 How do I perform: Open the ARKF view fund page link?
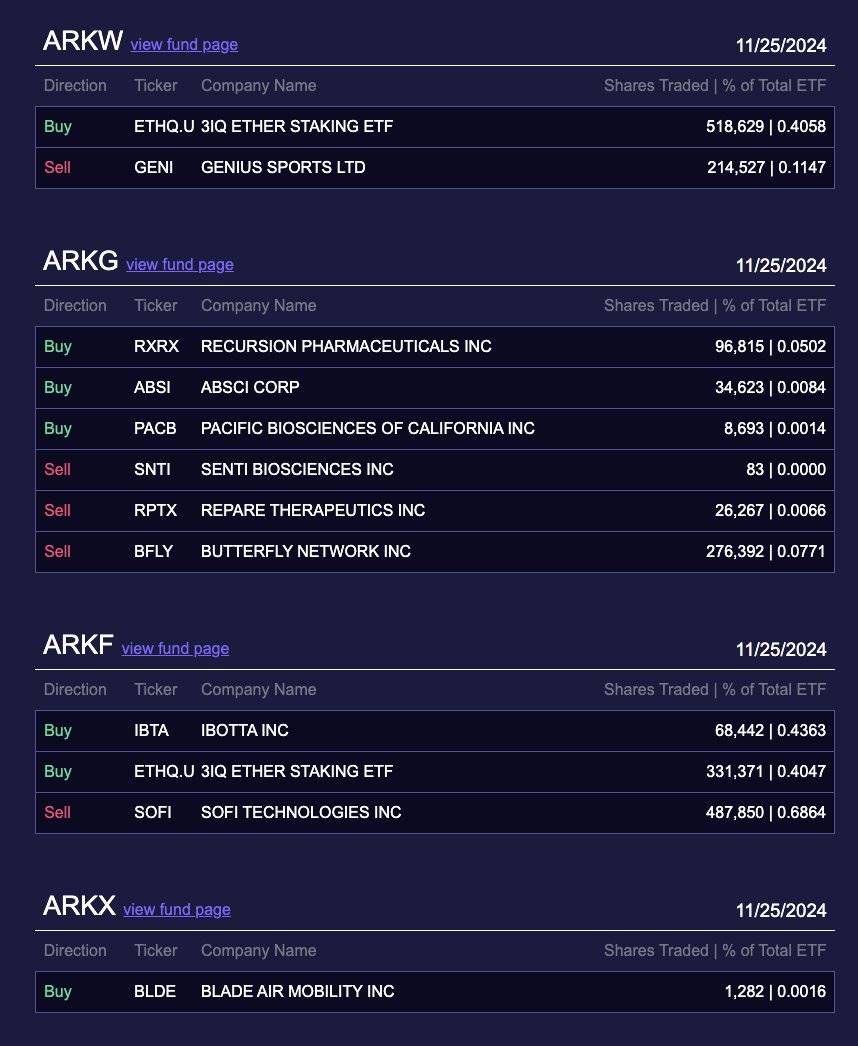(x=175, y=649)
